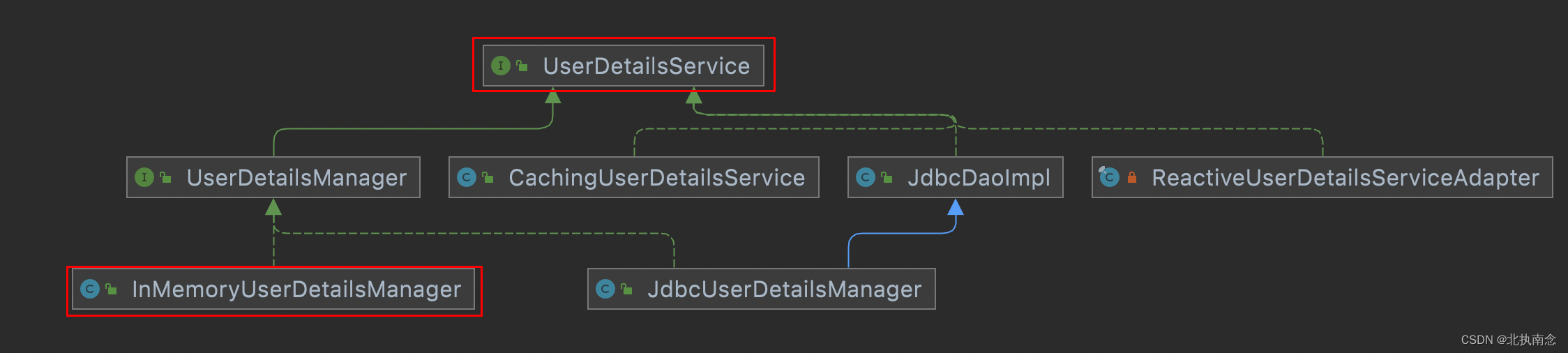Select the UserDetailsManager node label
Image resolution: width=1568 pixels, height=353 pixels.
coord(296,178)
